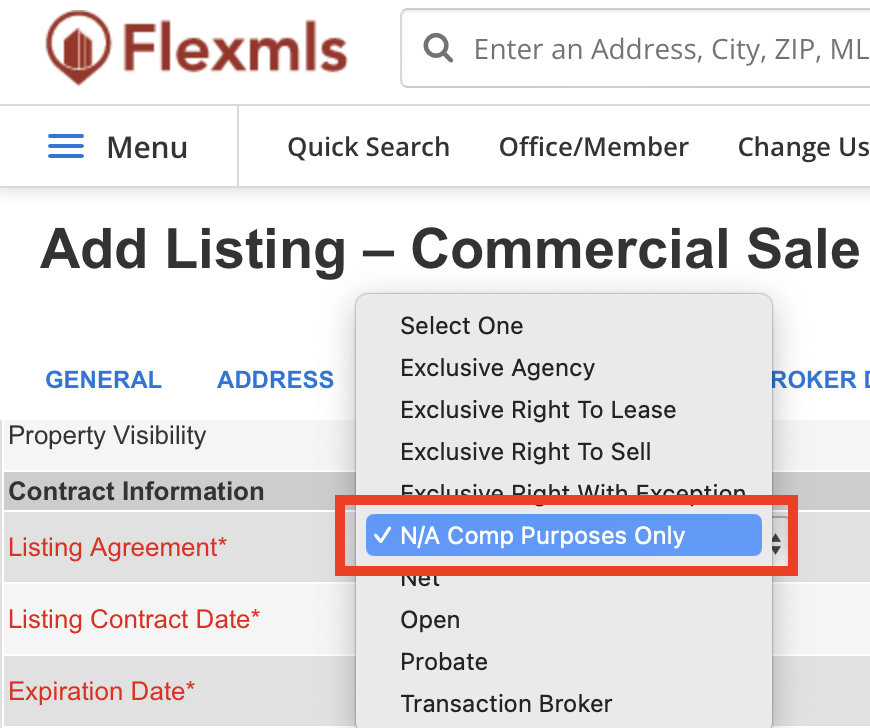Select the Probate option
Image resolution: width=870 pixels, height=728 pixels.
[444, 662]
